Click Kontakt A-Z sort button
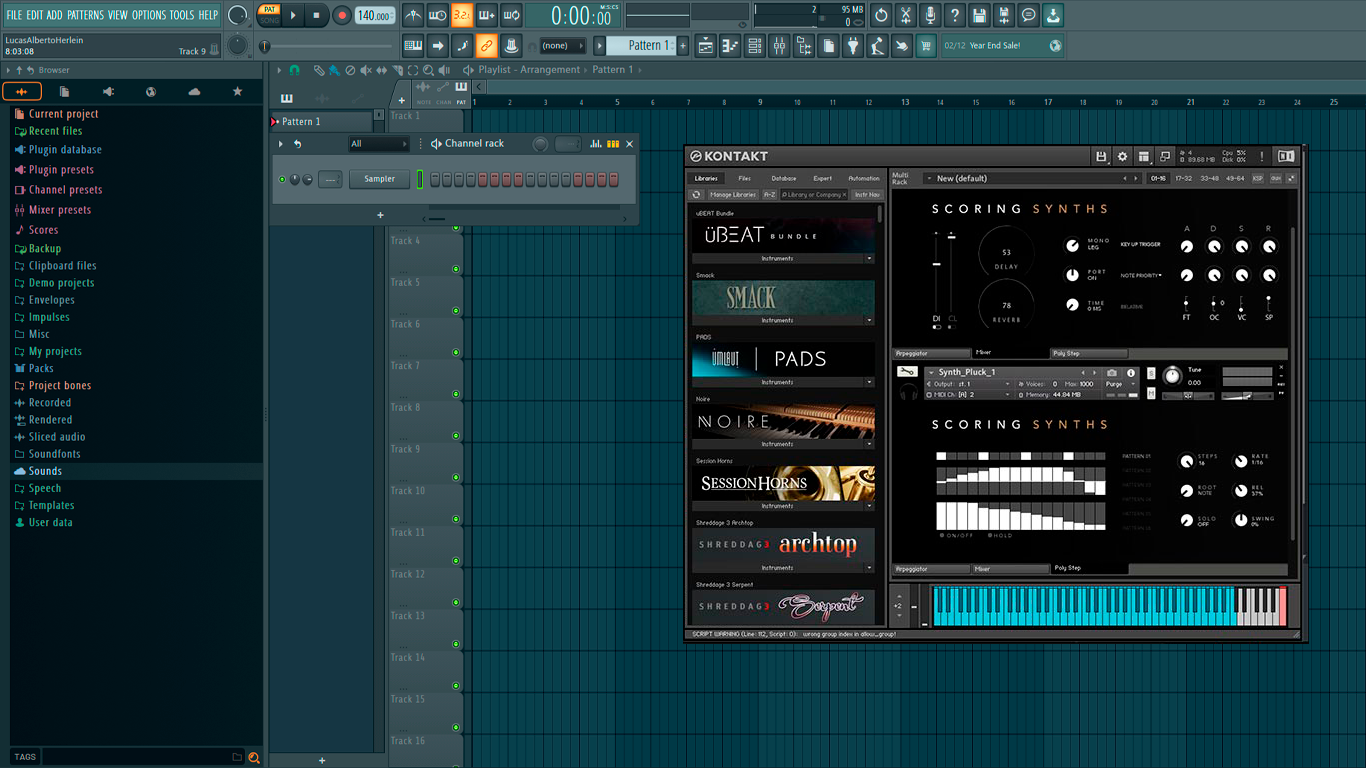This screenshot has height=768, width=1366. (x=770, y=195)
